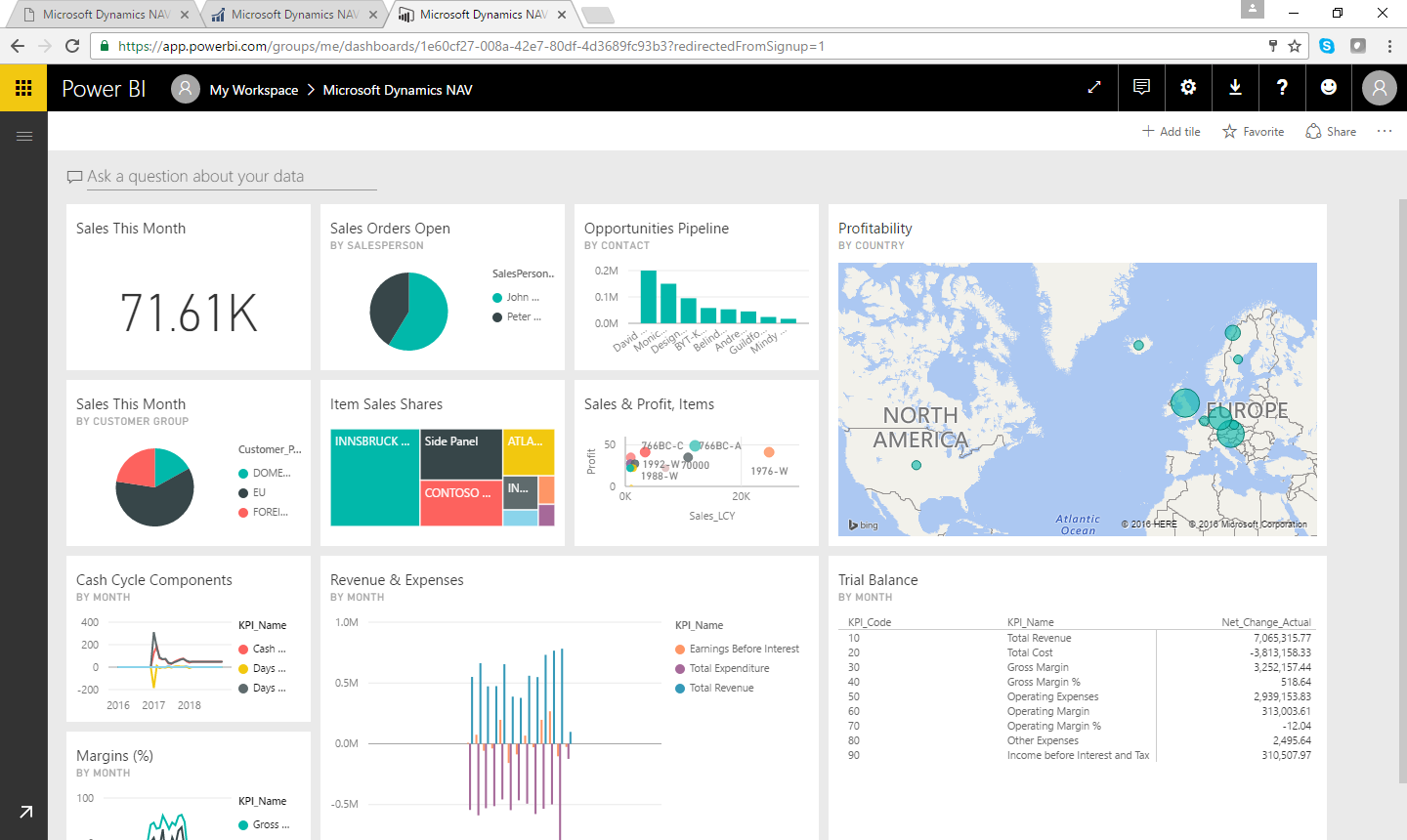
Task: Open the notifications center icon
Action: tap(1141, 88)
